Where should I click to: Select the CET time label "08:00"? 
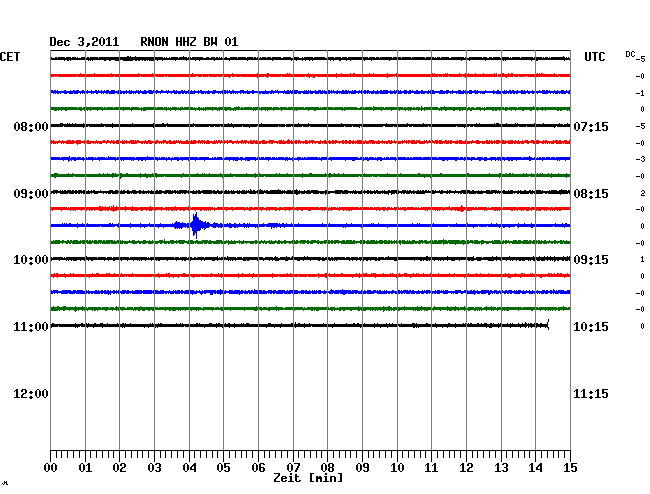coord(31,126)
